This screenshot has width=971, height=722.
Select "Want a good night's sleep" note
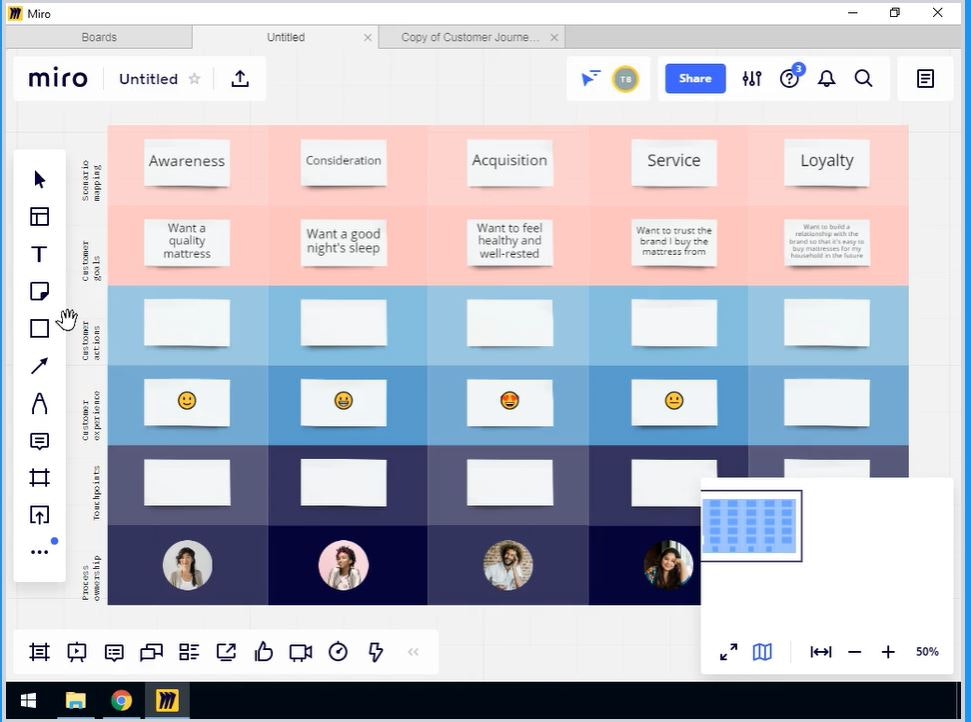click(x=343, y=242)
